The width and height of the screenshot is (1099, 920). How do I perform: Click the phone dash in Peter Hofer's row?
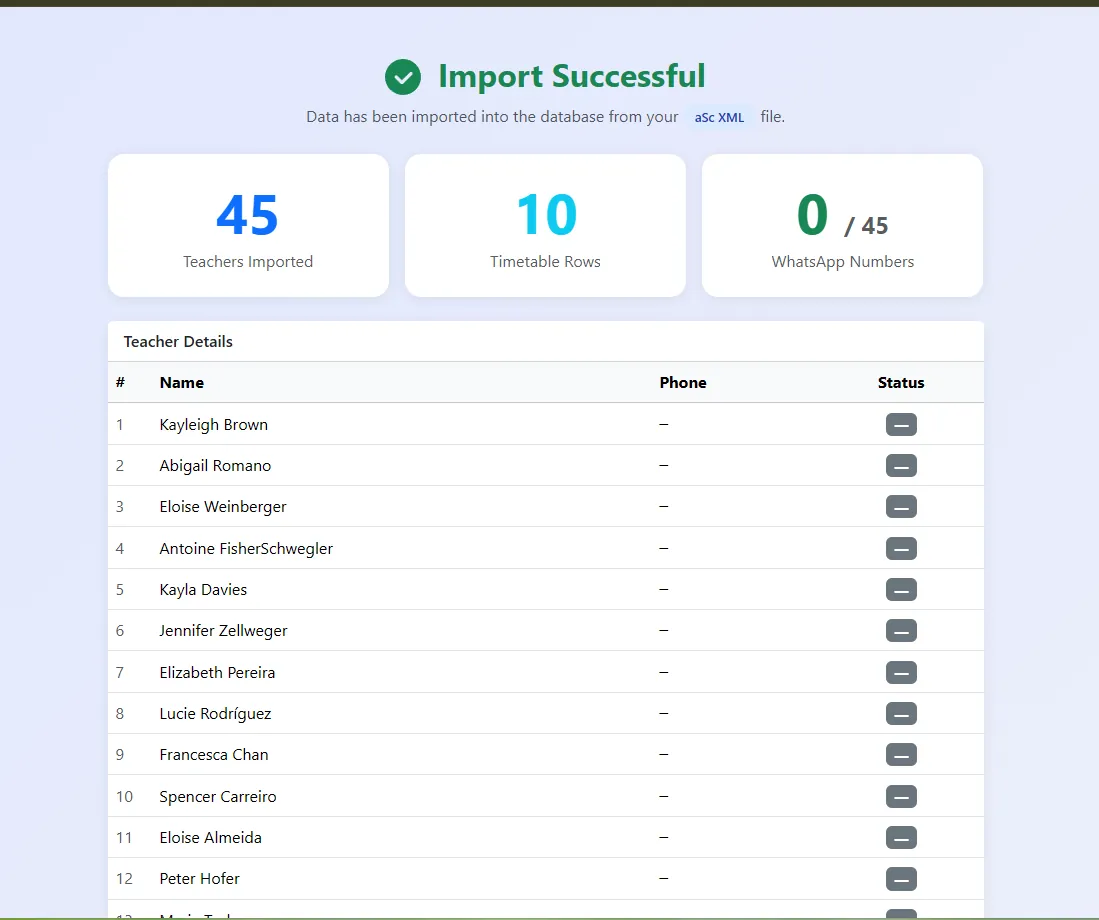[664, 878]
